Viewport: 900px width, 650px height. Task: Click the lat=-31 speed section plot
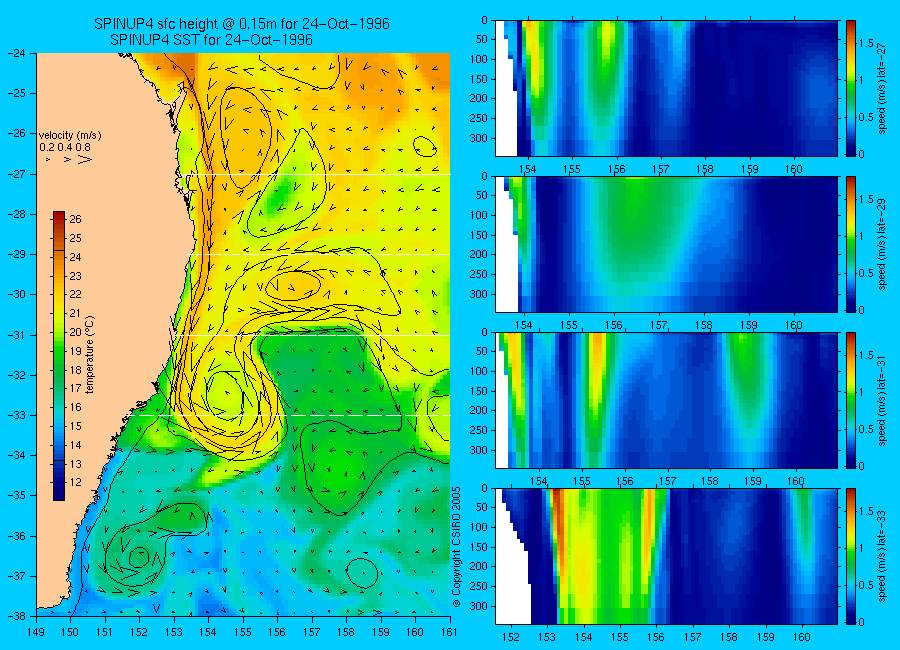tap(666, 400)
